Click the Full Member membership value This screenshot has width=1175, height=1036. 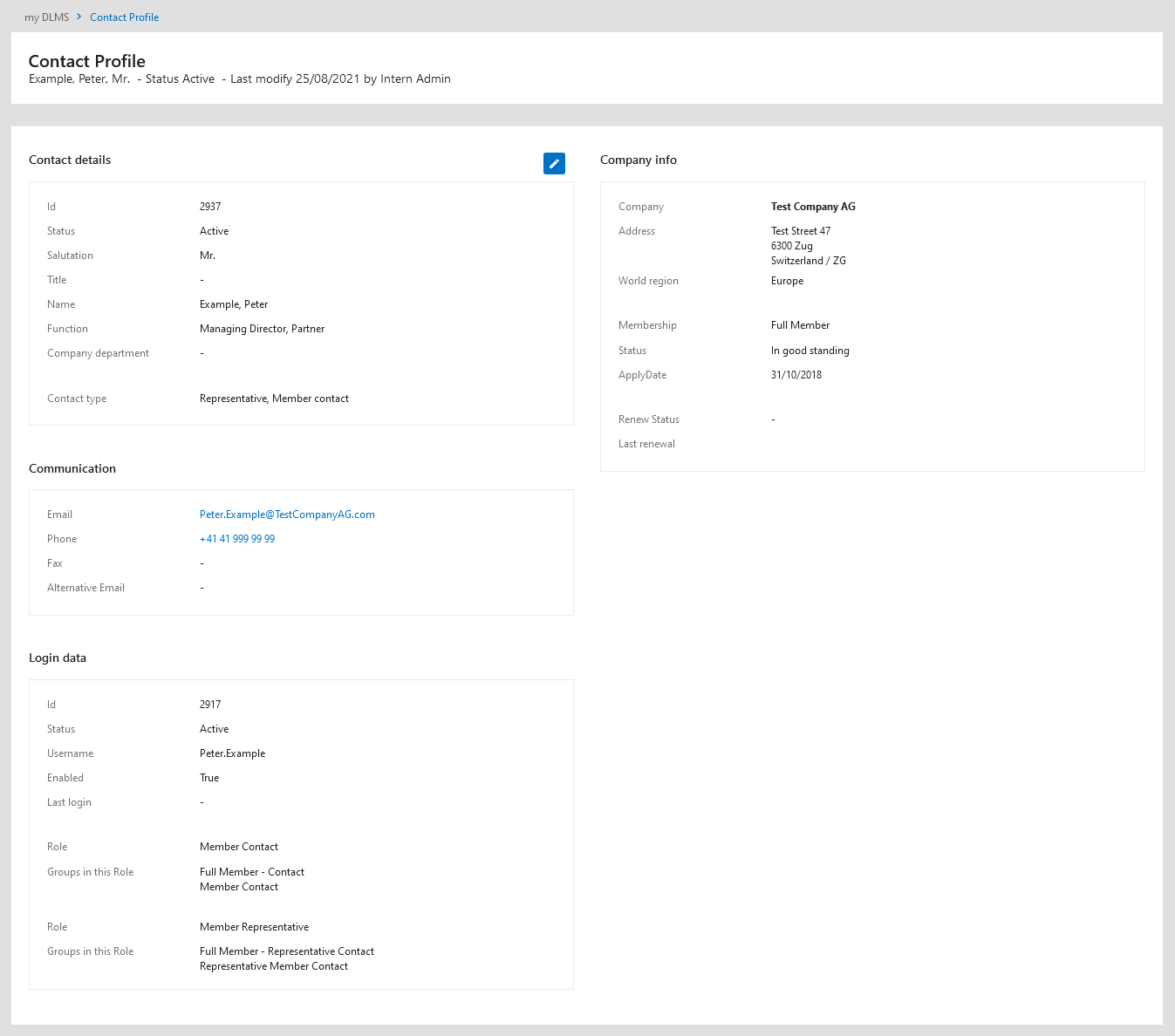800,325
